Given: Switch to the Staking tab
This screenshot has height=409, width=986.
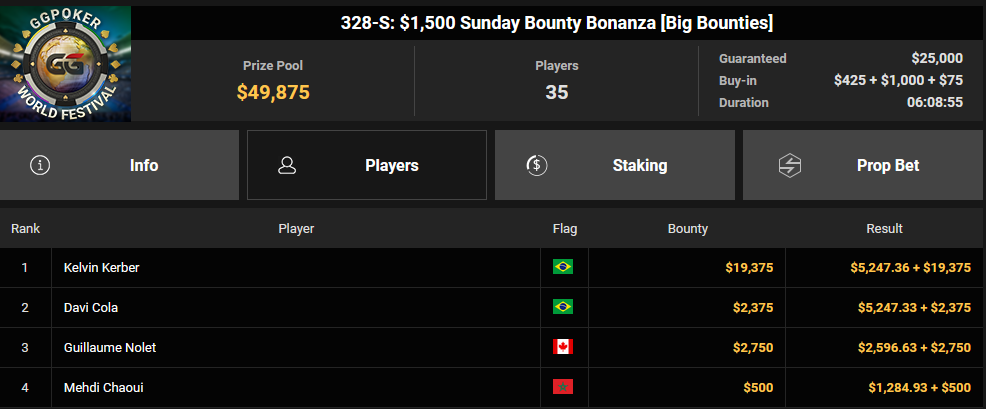Looking at the screenshot, I should click(x=615, y=165).
